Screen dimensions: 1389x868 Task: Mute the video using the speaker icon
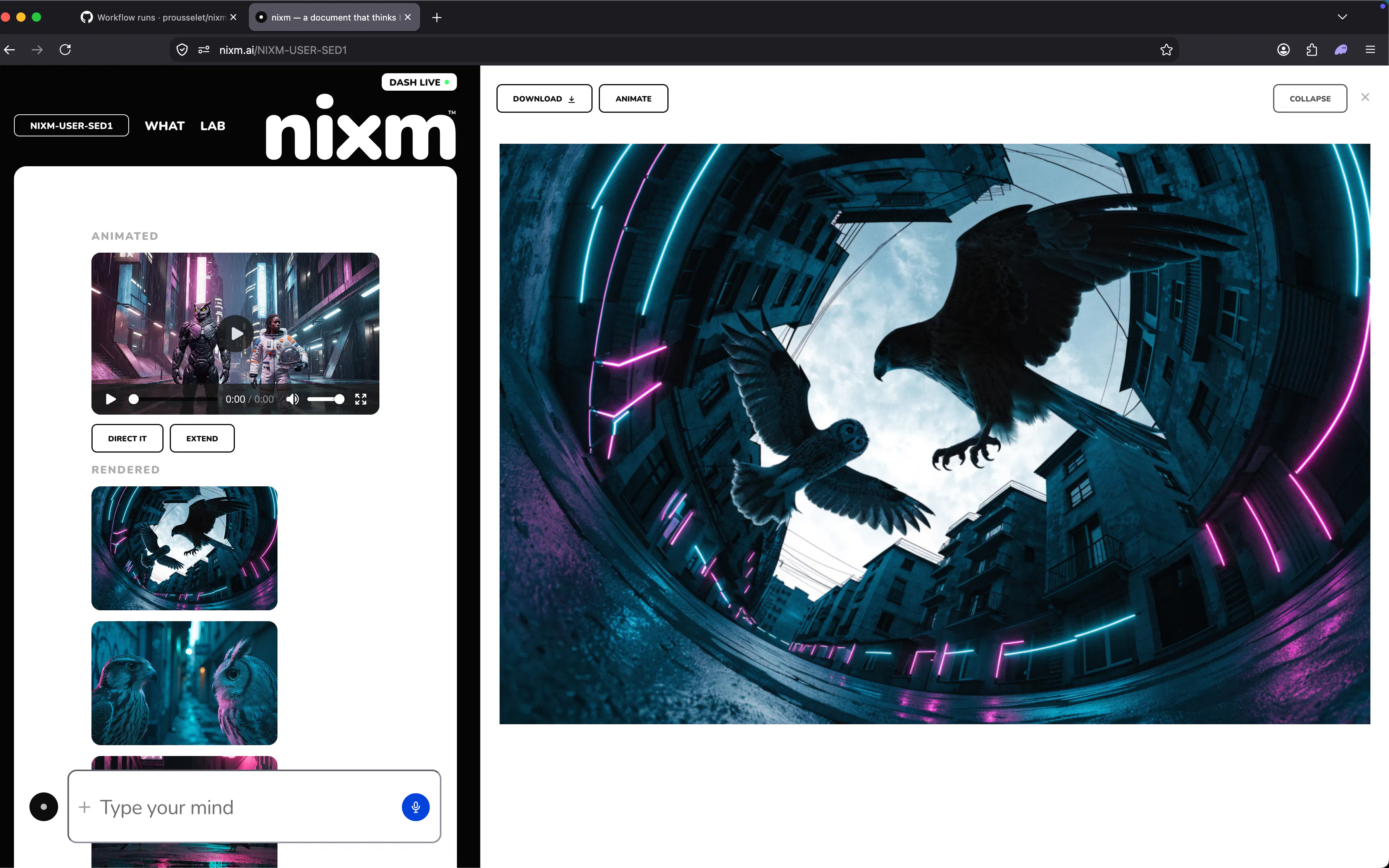click(293, 399)
